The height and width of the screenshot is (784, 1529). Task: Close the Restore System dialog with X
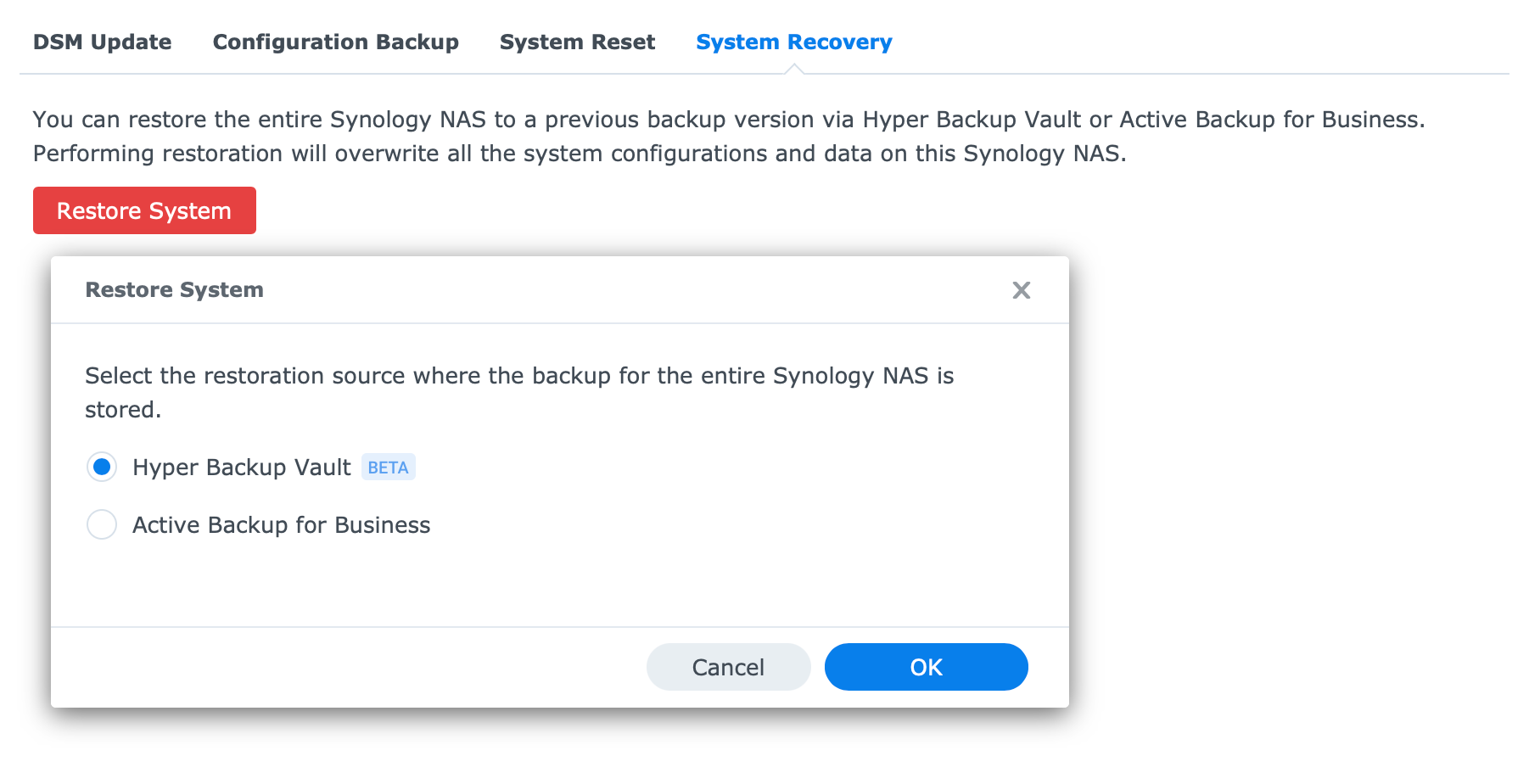click(x=1022, y=290)
